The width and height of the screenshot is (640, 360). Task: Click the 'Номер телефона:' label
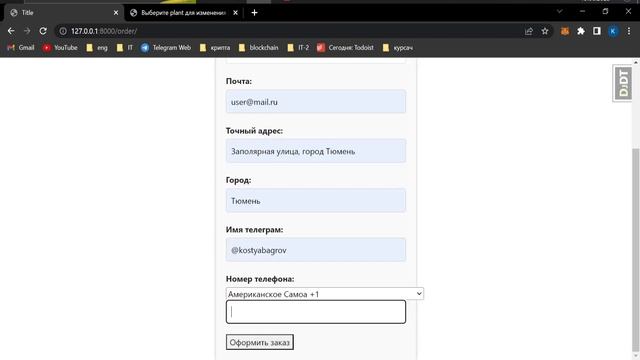[260, 279]
